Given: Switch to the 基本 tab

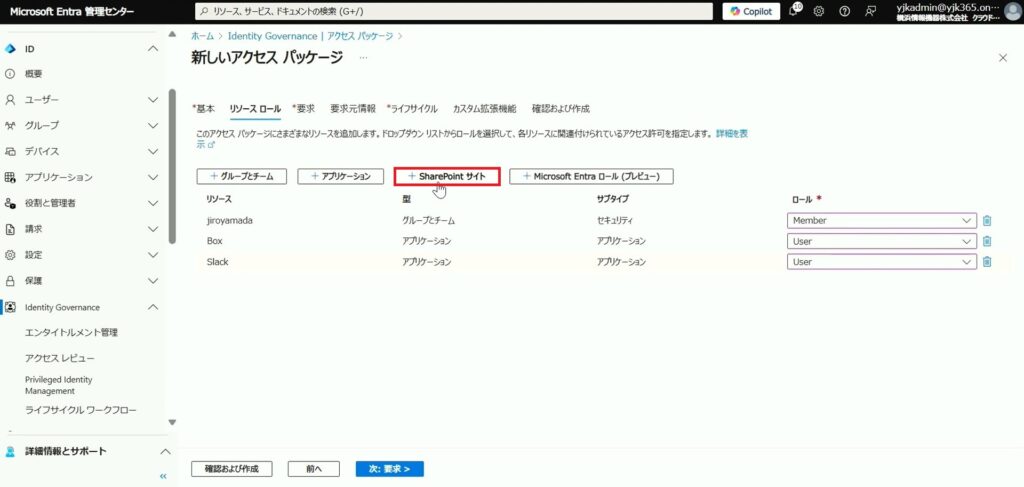Looking at the screenshot, I should point(203,109).
